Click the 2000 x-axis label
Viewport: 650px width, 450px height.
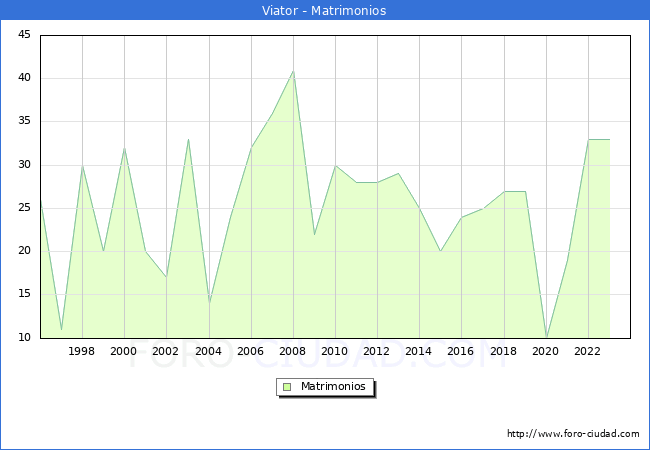tap(124, 352)
